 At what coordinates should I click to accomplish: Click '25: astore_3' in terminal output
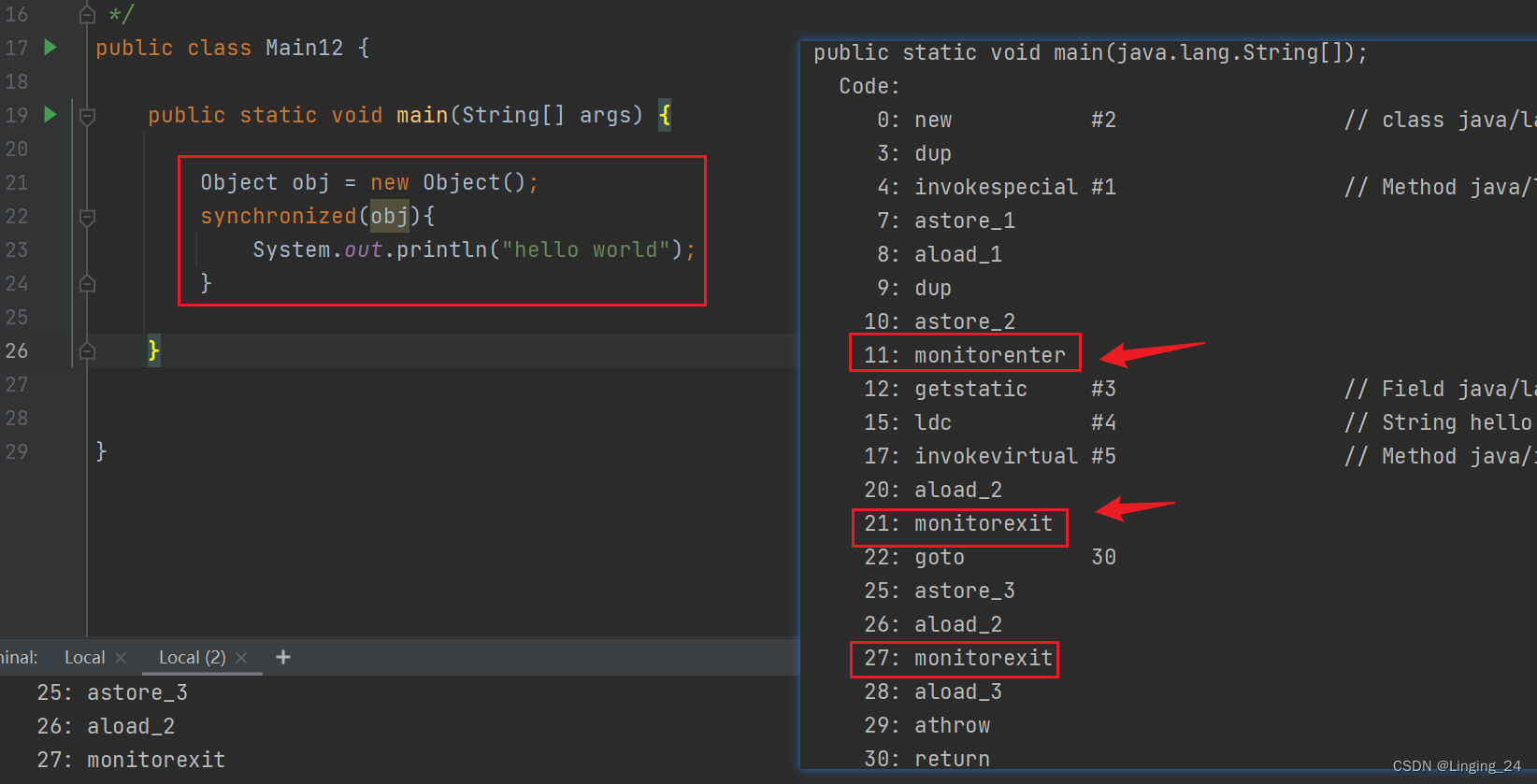click(x=112, y=692)
